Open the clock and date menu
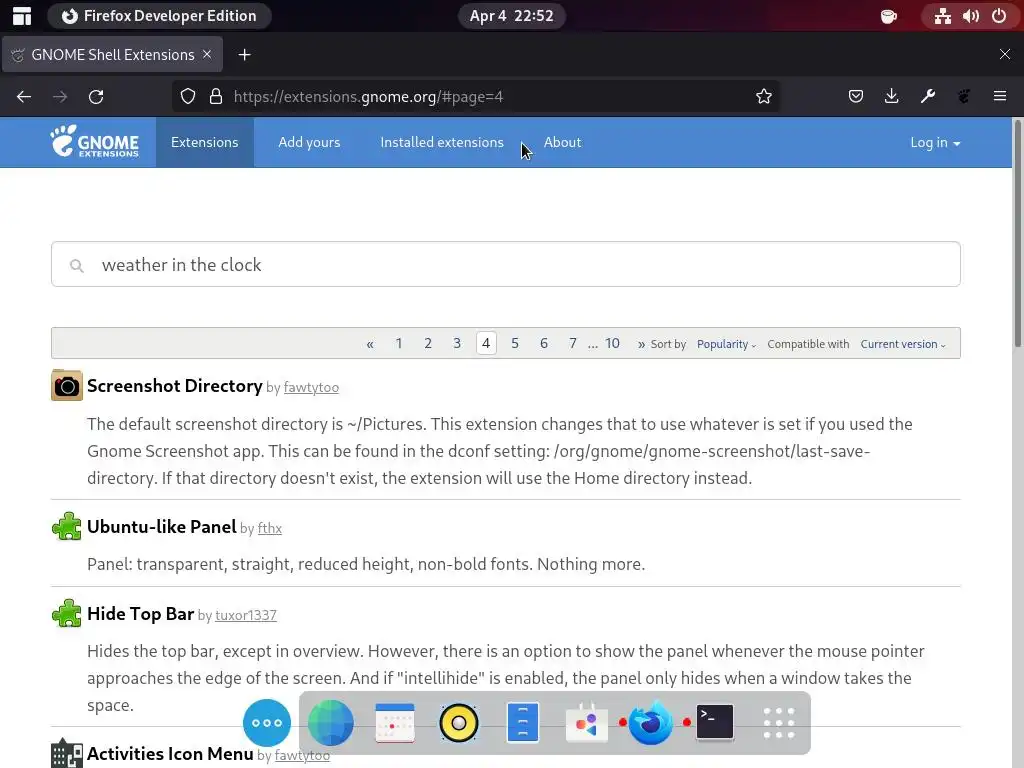This screenshot has height=768, width=1024. click(511, 16)
